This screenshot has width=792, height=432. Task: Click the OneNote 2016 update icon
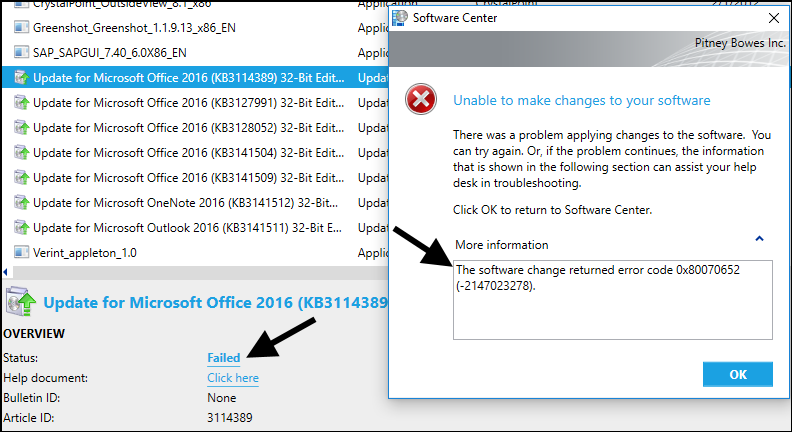[x=21, y=203]
